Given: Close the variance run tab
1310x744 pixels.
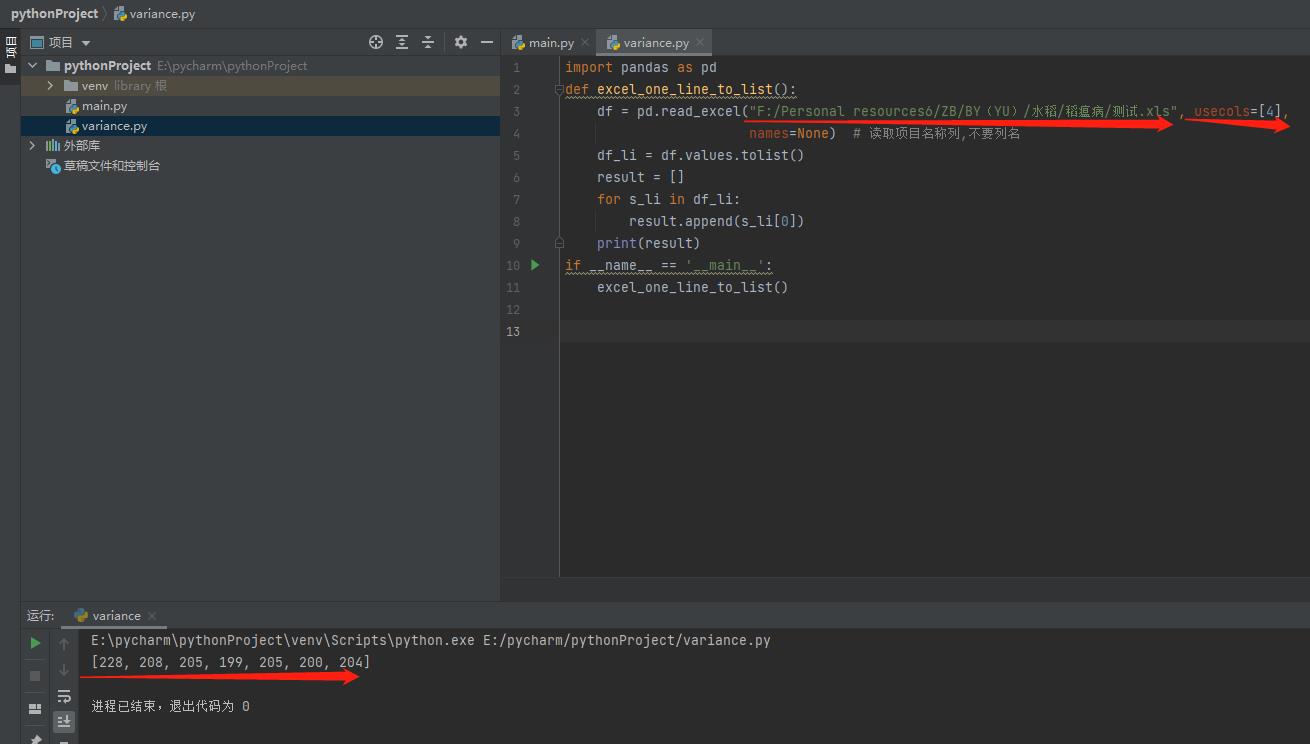Looking at the screenshot, I should pyautogui.click(x=152, y=616).
